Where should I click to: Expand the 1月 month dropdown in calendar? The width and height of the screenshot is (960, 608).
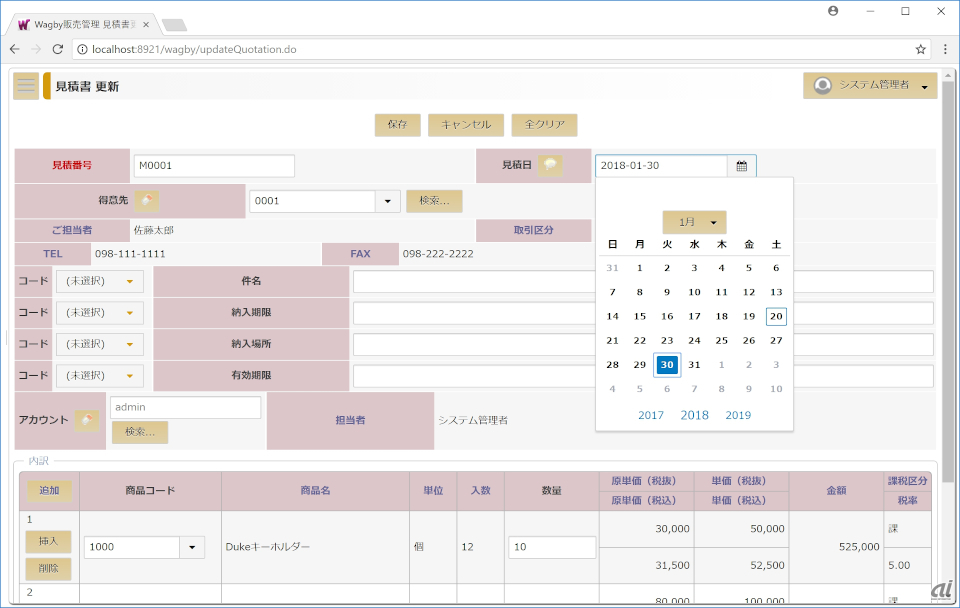click(694, 222)
